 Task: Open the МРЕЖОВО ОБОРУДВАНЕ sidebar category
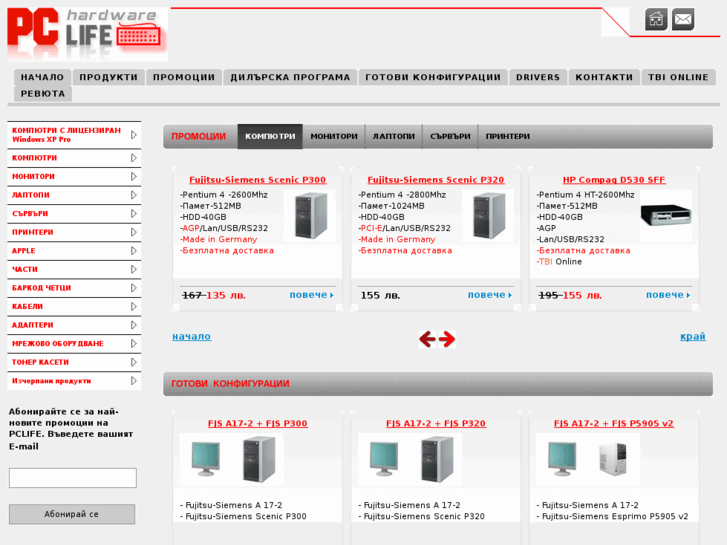coord(74,344)
